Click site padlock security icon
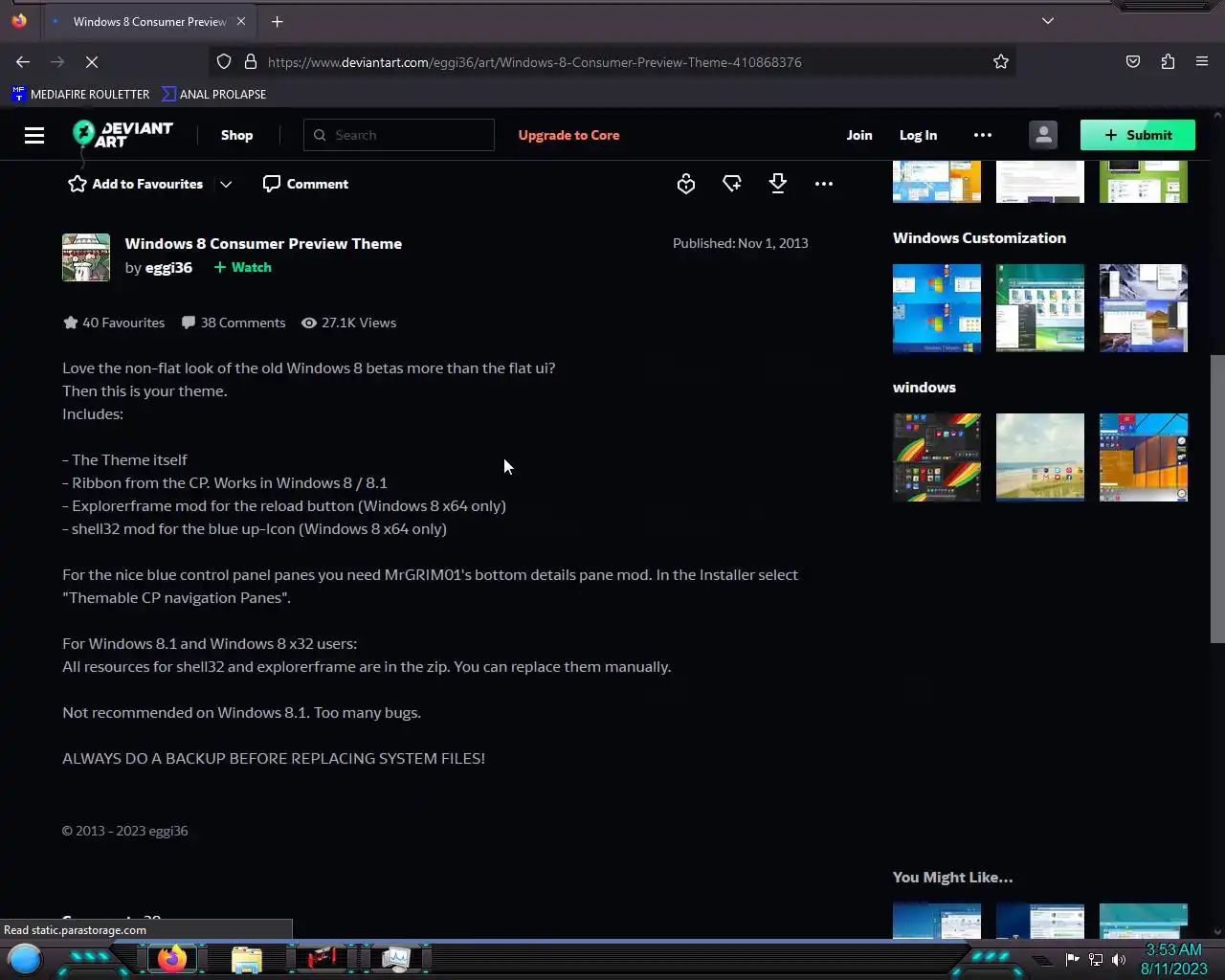 (x=251, y=61)
